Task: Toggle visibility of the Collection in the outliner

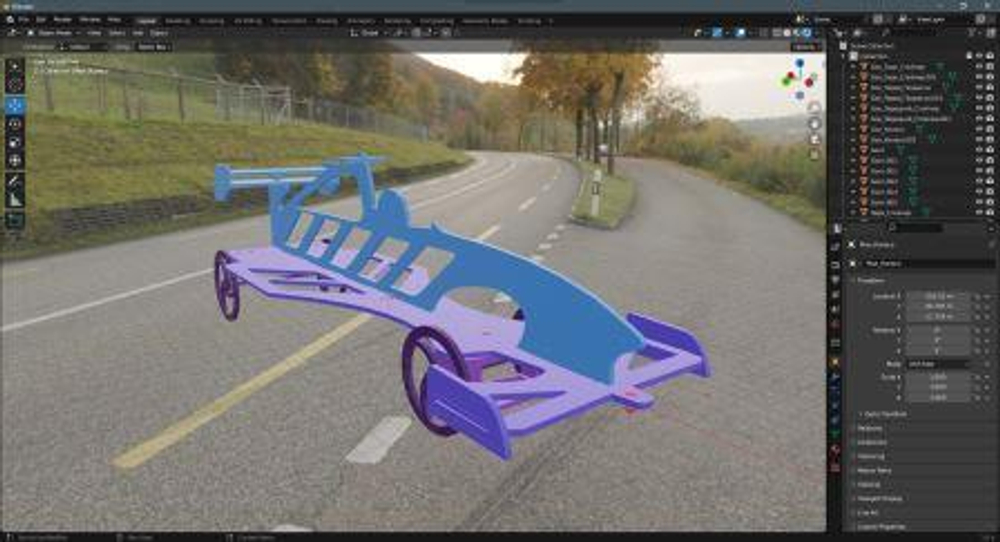Action: pyautogui.click(x=980, y=56)
